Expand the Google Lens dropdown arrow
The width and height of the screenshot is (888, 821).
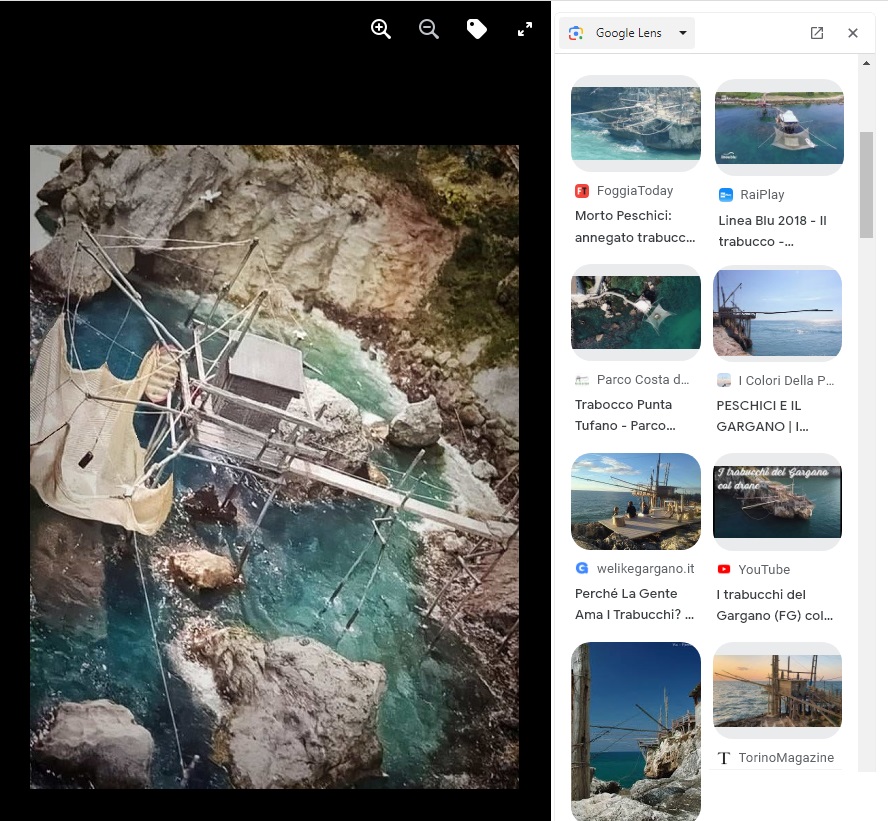(x=683, y=33)
